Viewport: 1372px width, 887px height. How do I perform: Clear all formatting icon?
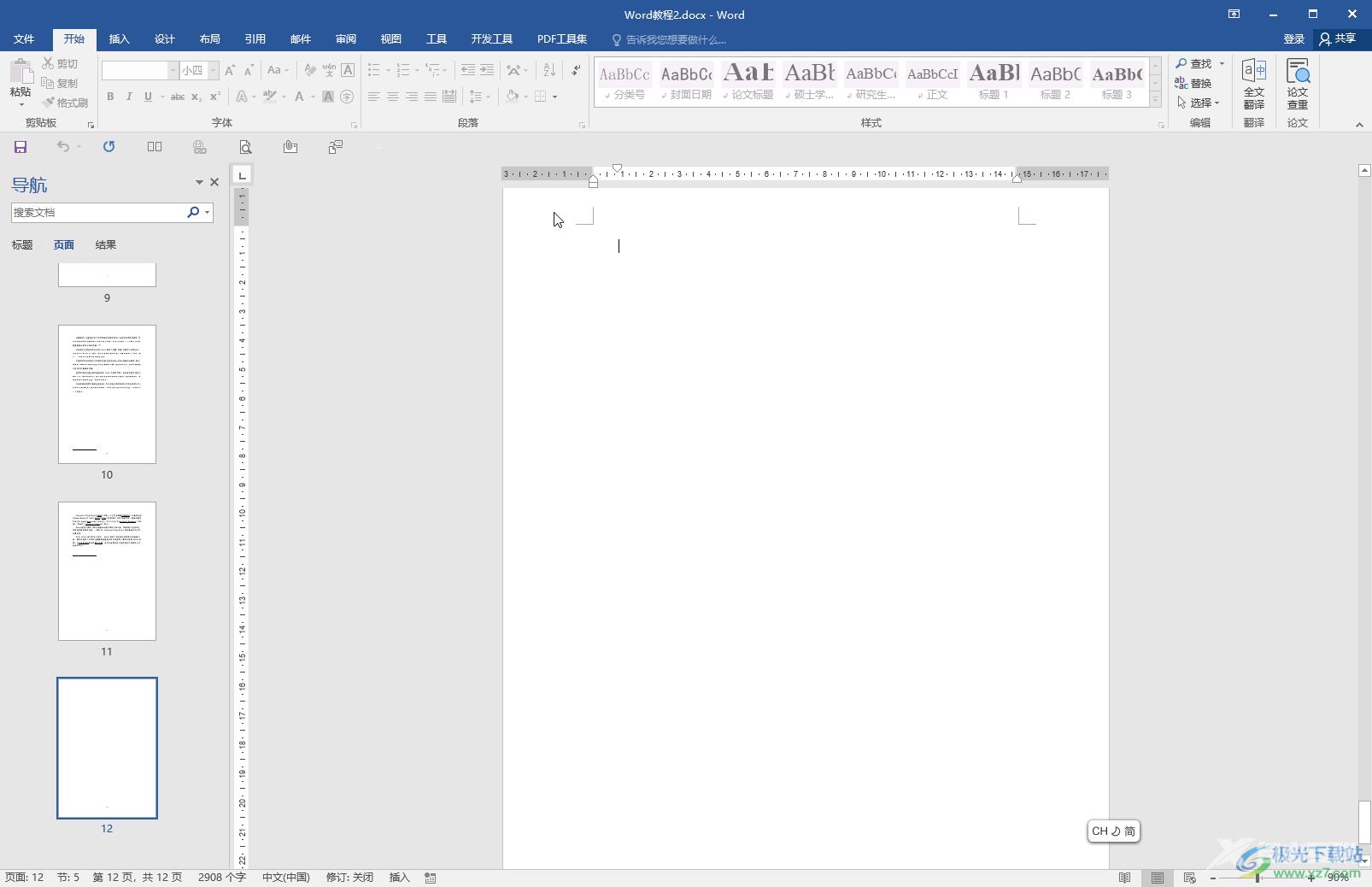click(x=310, y=70)
